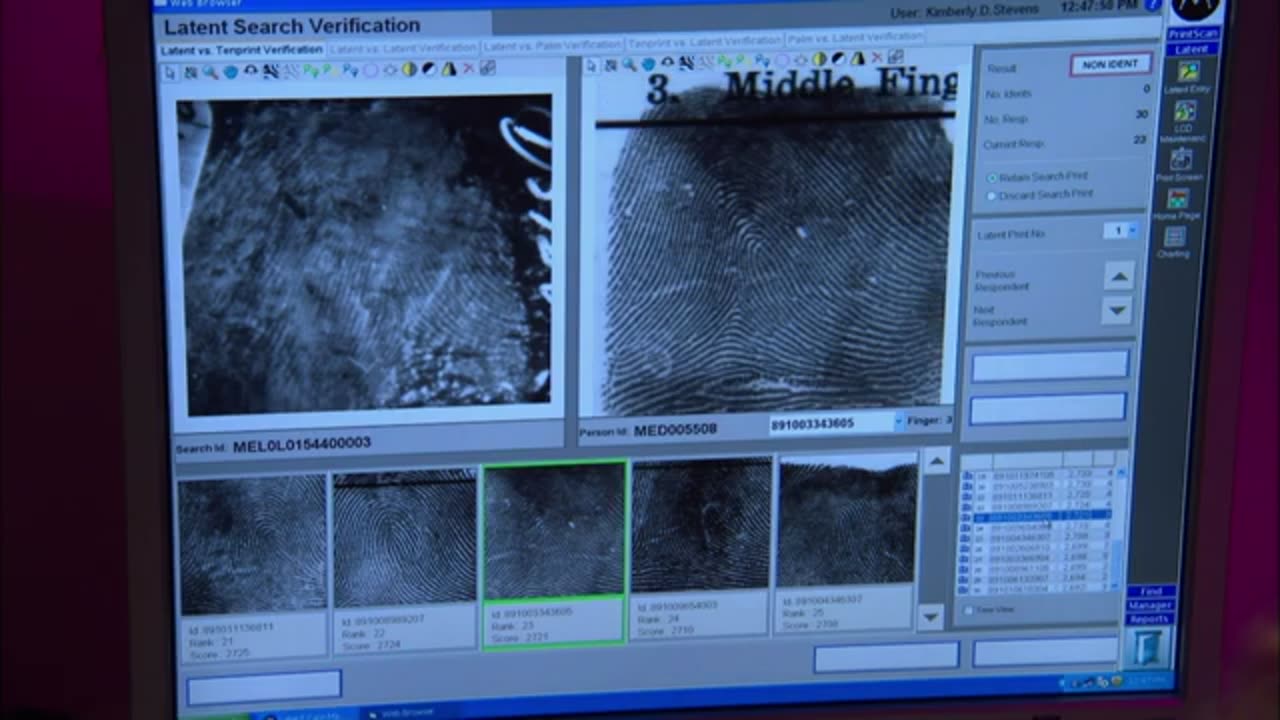The width and height of the screenshot is (1280, 720).
Task: Click the exit door icon at sidebar bottom
Action: tap(1148, 648)
